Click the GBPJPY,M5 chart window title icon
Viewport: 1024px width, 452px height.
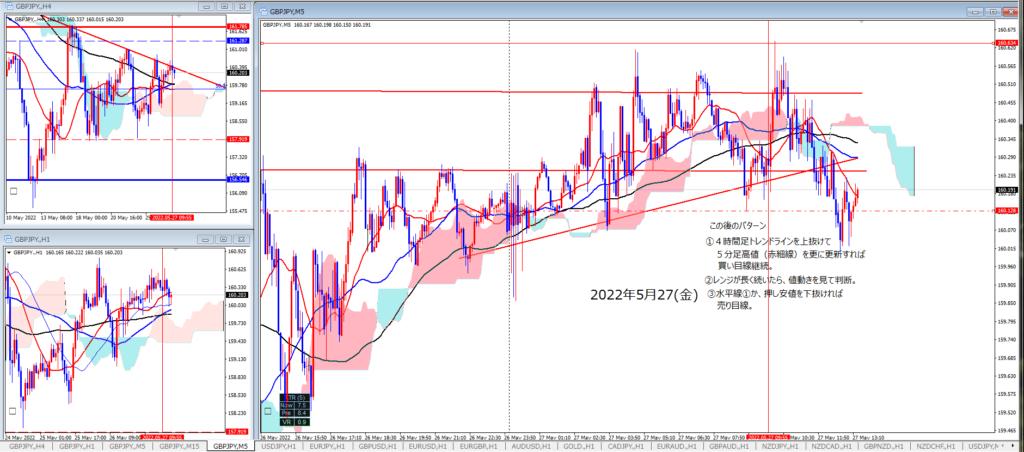tap(262, 12)
